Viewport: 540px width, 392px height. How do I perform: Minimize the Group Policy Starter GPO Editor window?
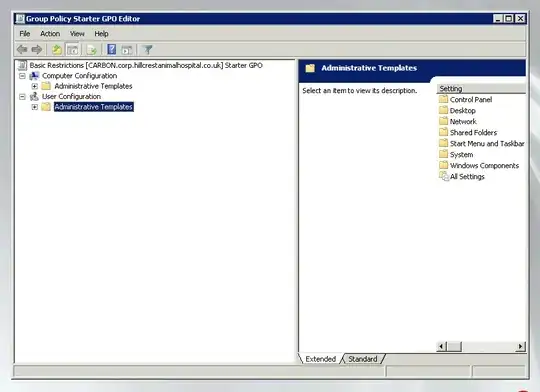[x=498, y=19]
